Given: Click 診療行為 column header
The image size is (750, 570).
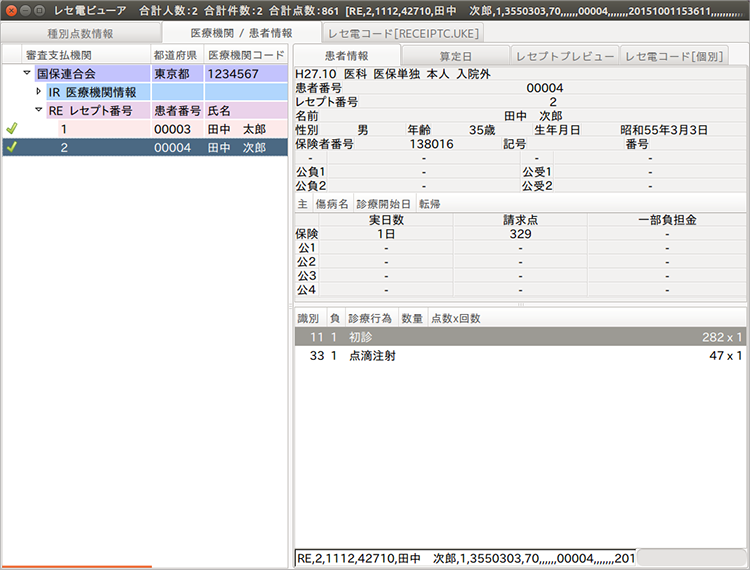Looking at the screenshot, I should 370,318.
